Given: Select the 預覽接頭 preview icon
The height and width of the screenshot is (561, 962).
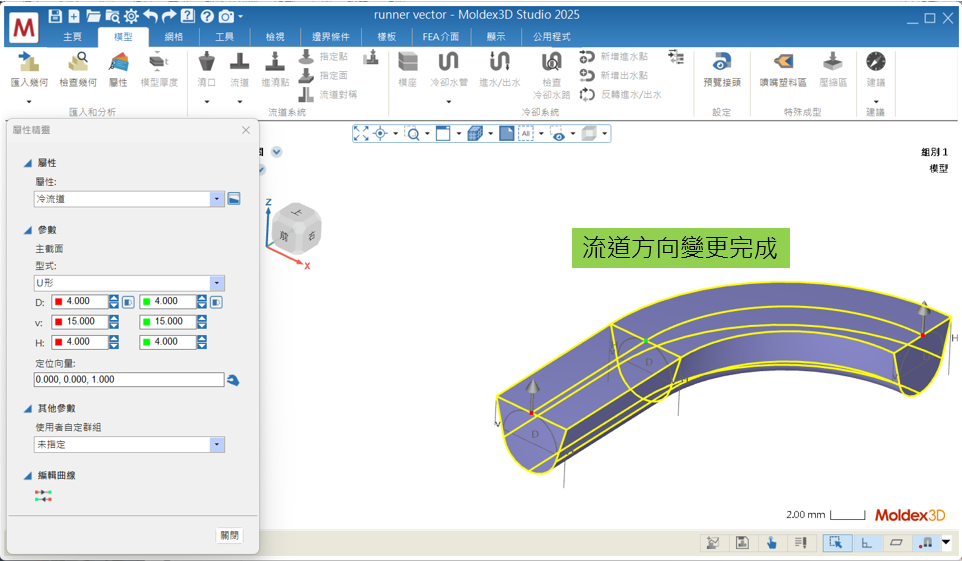Looking at the screenshot, I should click(721, 63).
